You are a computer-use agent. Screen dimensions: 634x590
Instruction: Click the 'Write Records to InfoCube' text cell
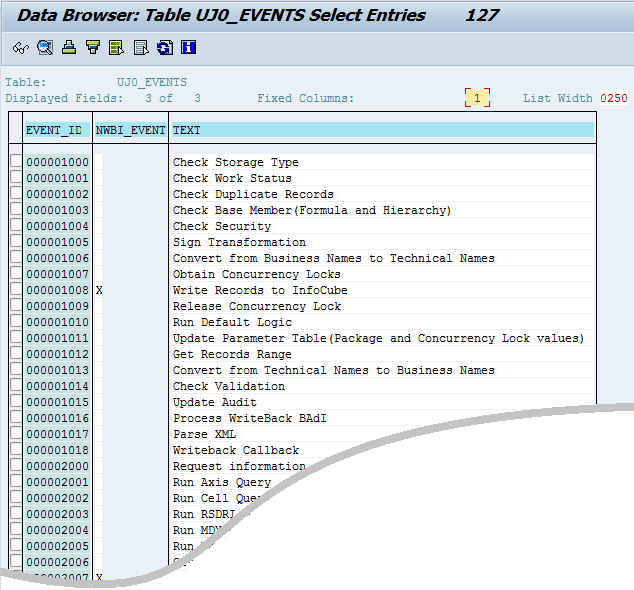click(x=260, y=290)
